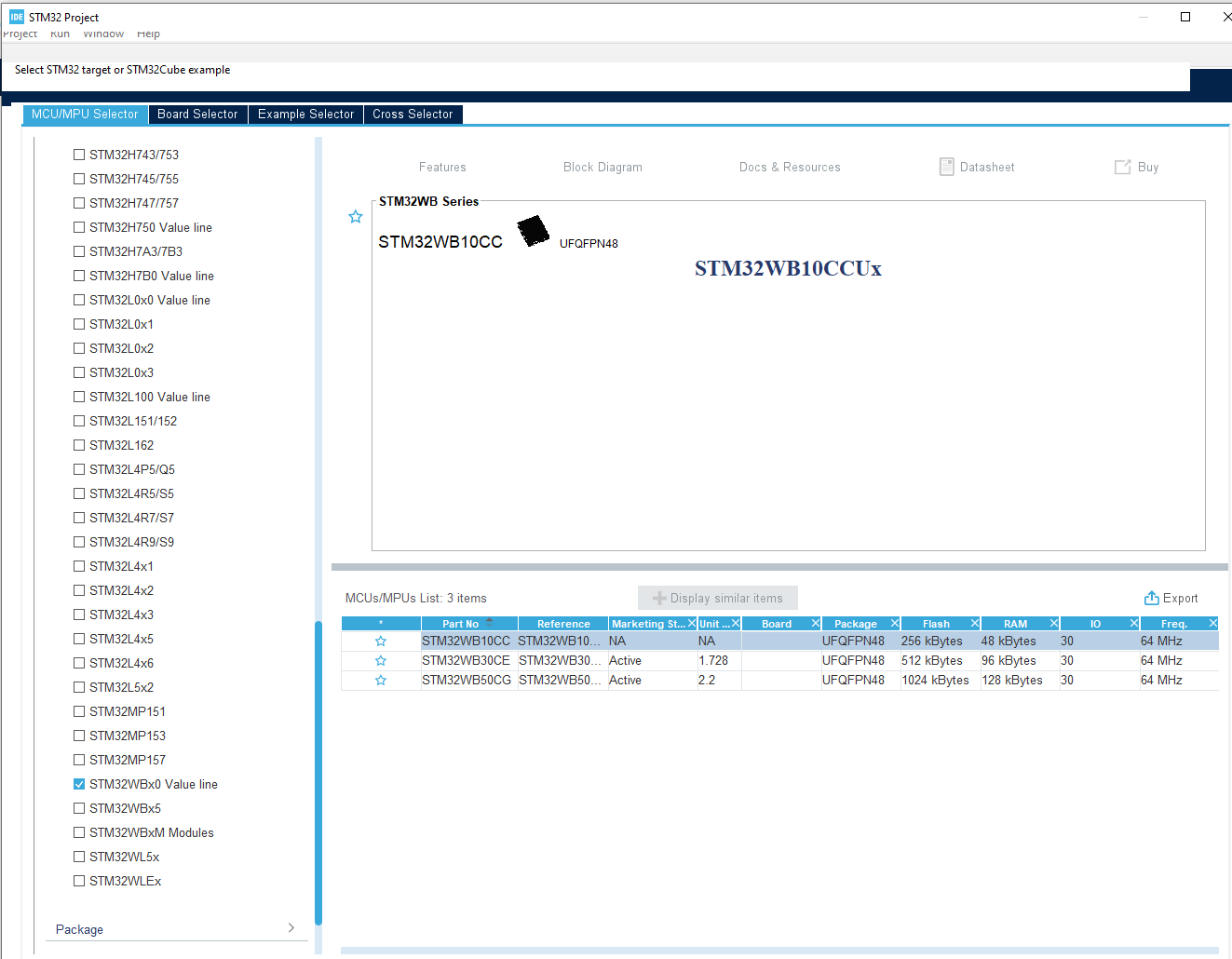Uncheck STM32WBx0 Value line

tap(79, 784)
